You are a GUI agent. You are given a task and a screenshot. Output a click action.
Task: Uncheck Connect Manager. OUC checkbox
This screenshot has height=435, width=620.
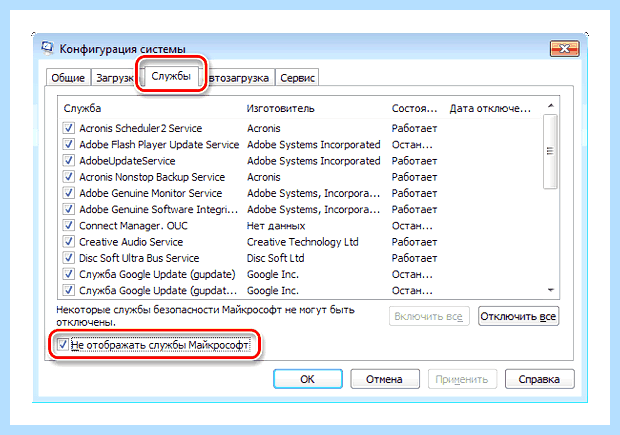point(68,225)
